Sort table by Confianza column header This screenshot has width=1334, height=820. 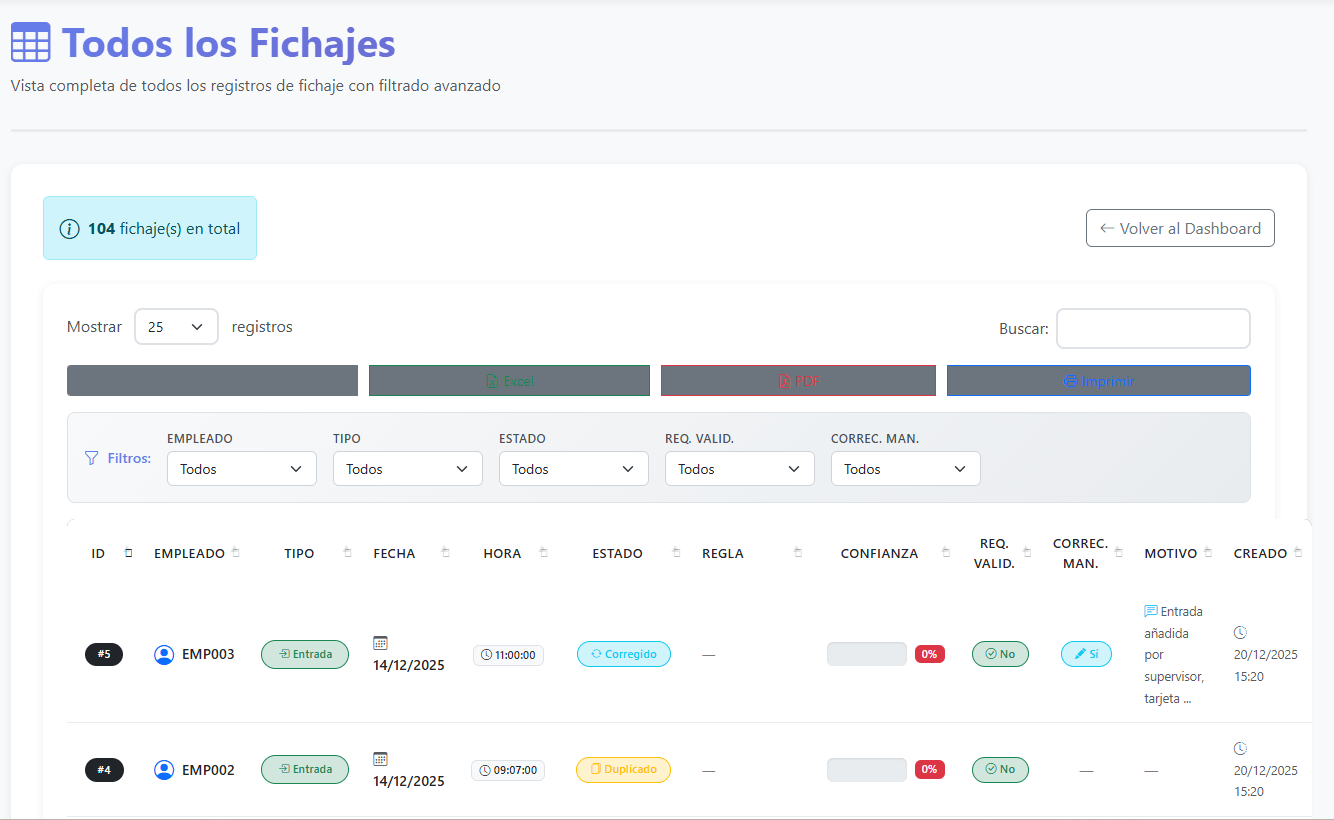pos(879,553)
